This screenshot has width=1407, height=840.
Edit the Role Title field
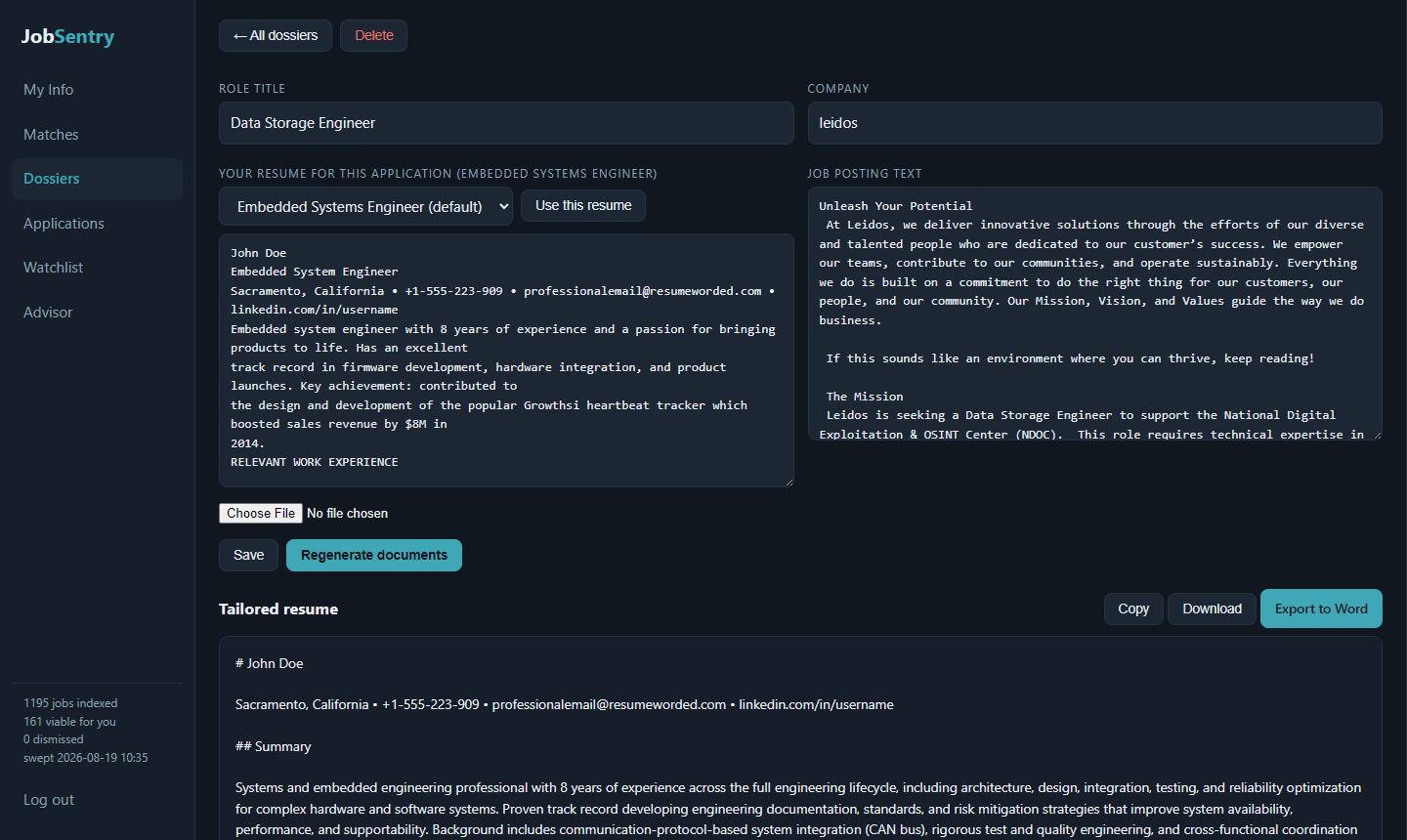pyautogui.click(x=506, y=123)
